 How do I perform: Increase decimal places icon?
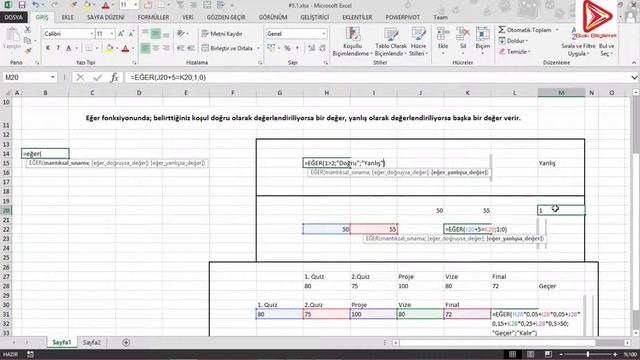point(311,48)
